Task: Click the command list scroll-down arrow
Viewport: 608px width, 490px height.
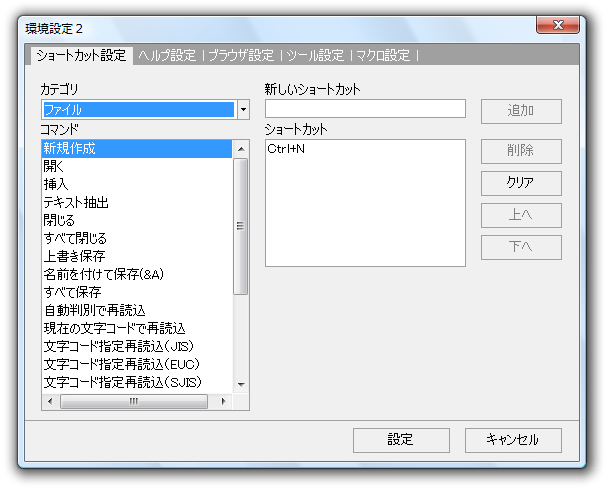Action: coord(241,385)
